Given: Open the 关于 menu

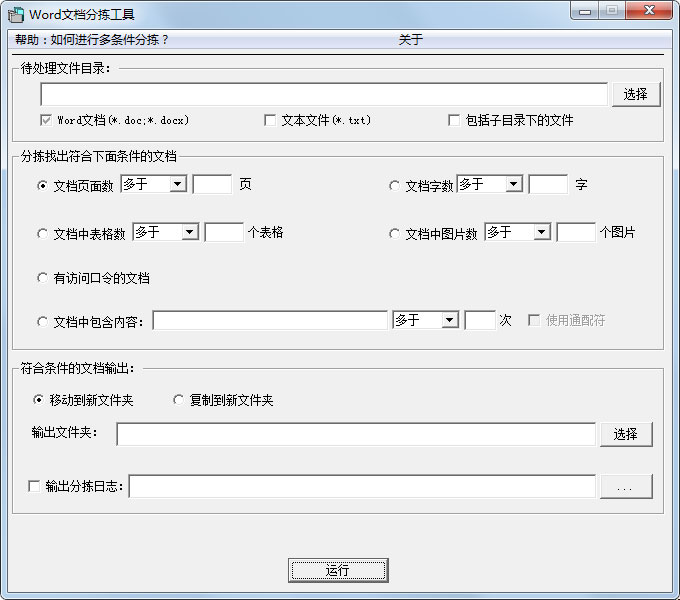Looking at the screenshot, I should tap(410, 40).
